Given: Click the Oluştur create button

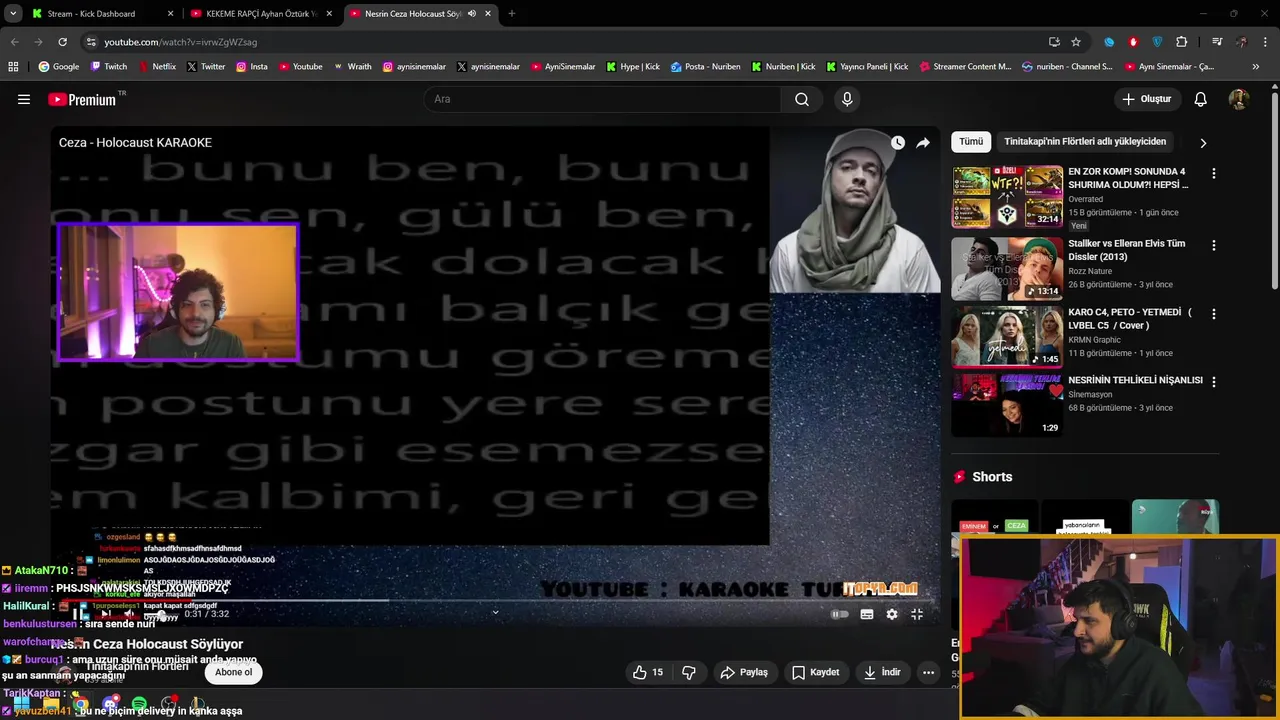Looking at the screenshot, I should pyautogui.click(x=1146, y=99).
